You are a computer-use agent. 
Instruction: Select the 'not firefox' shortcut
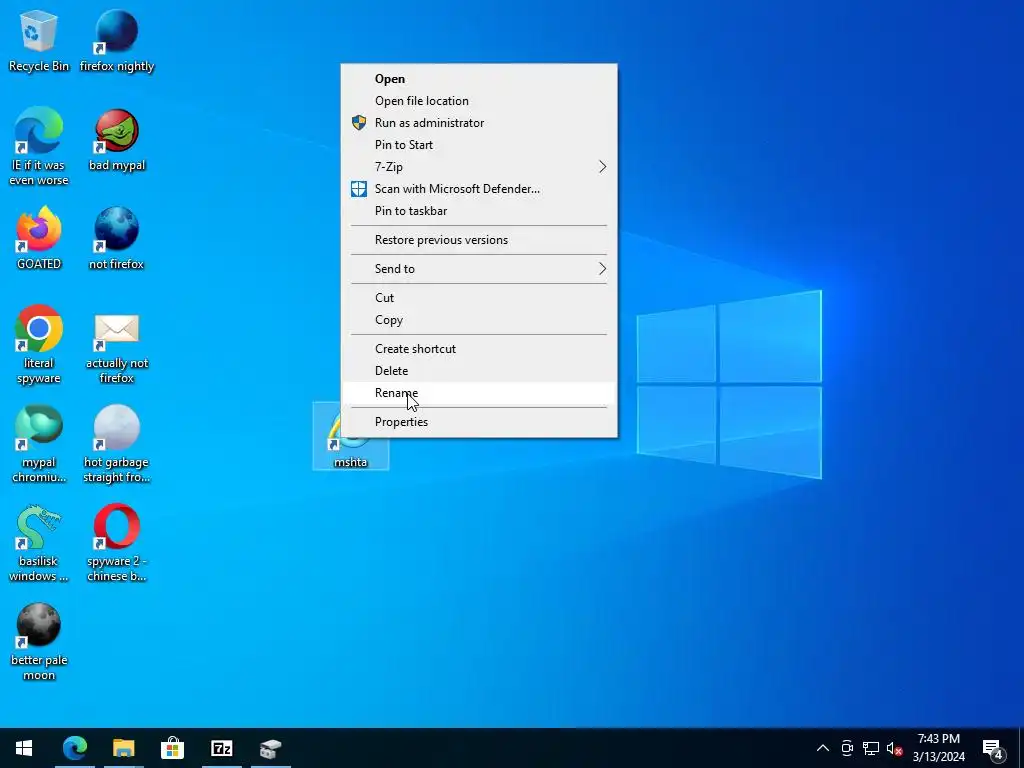click(116, 238)
